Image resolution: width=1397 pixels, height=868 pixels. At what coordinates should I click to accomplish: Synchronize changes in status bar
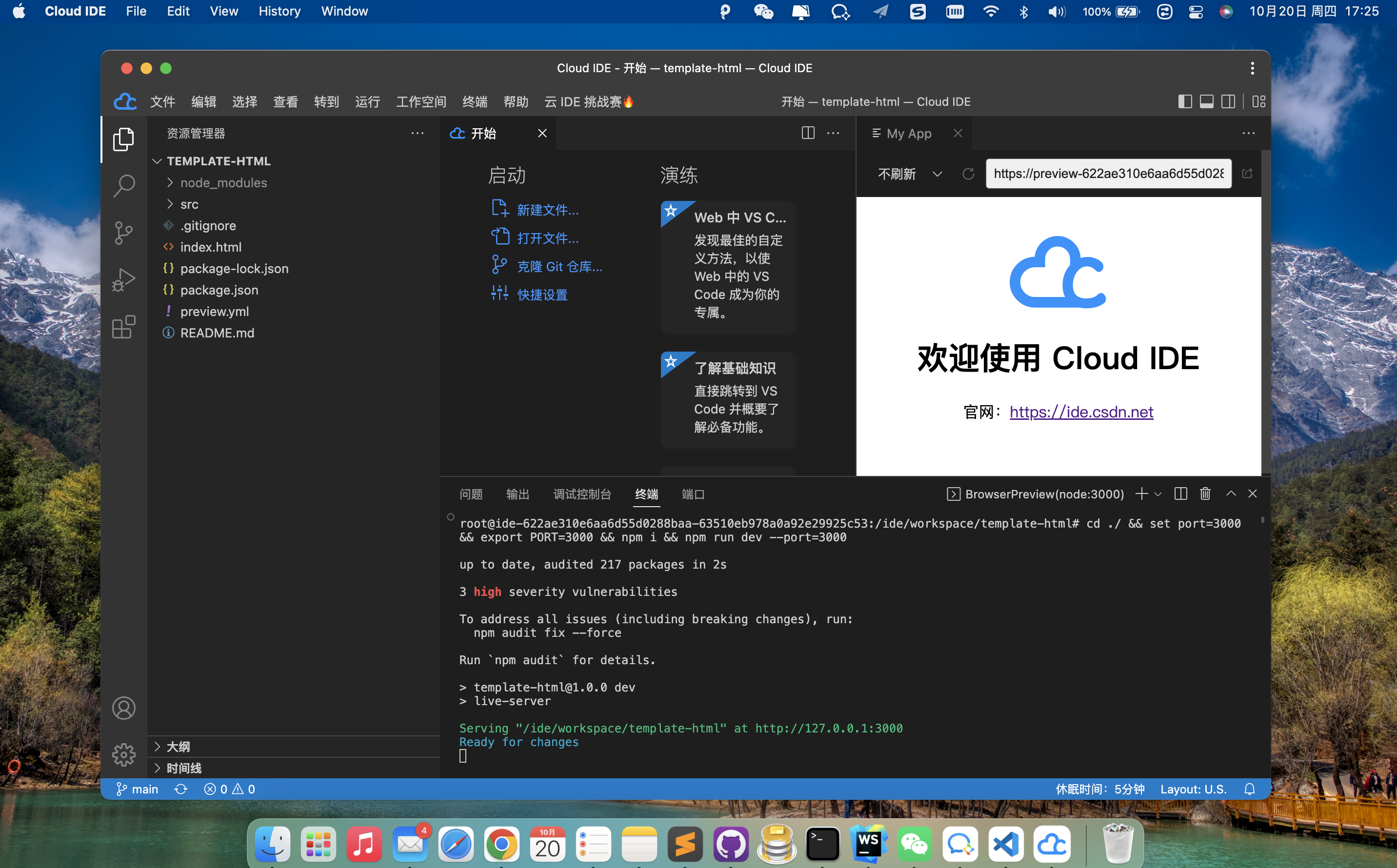181,789
